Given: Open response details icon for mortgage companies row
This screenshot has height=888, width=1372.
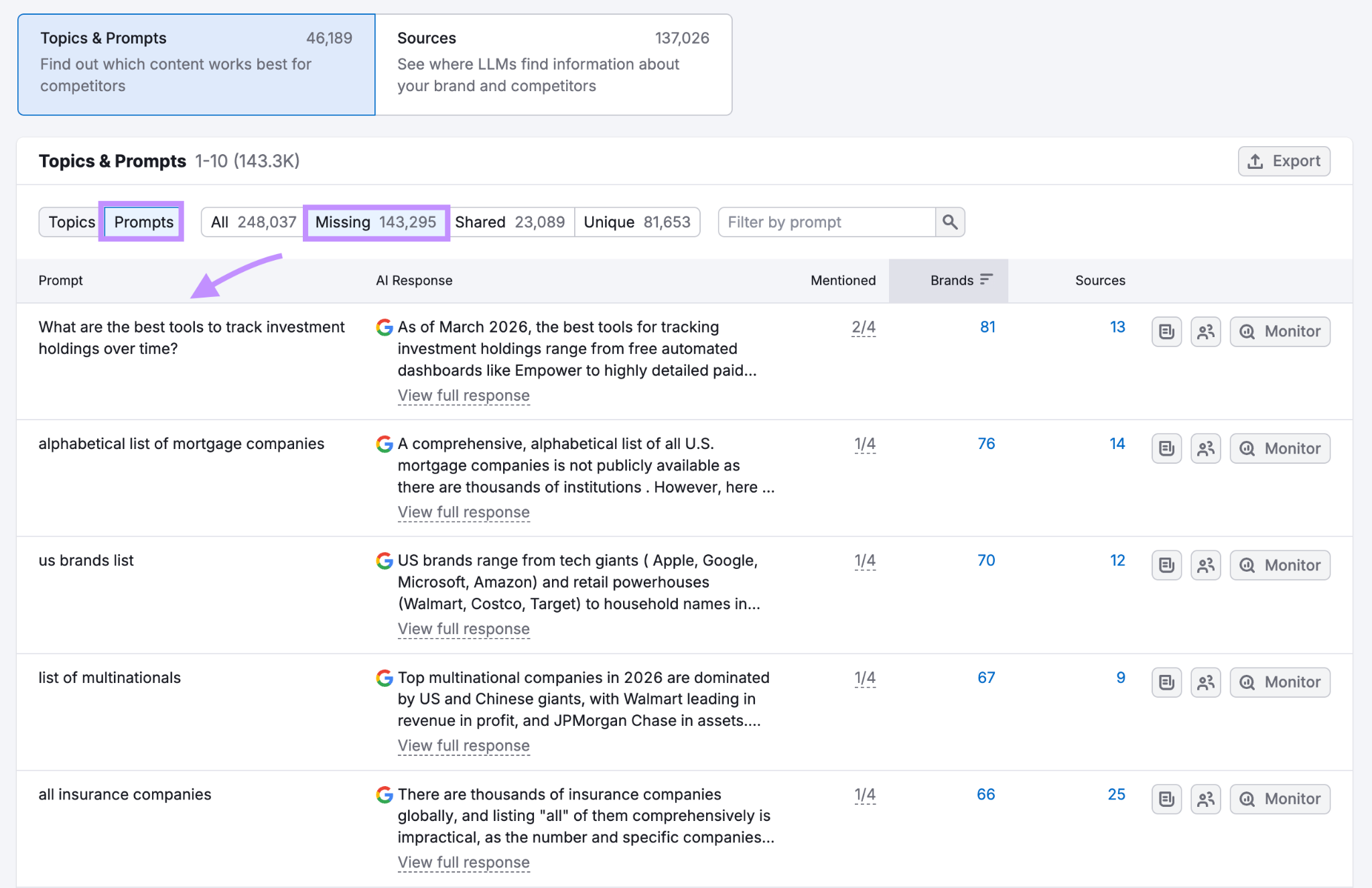Looking at the screenshot, I should pos(1166,448).
